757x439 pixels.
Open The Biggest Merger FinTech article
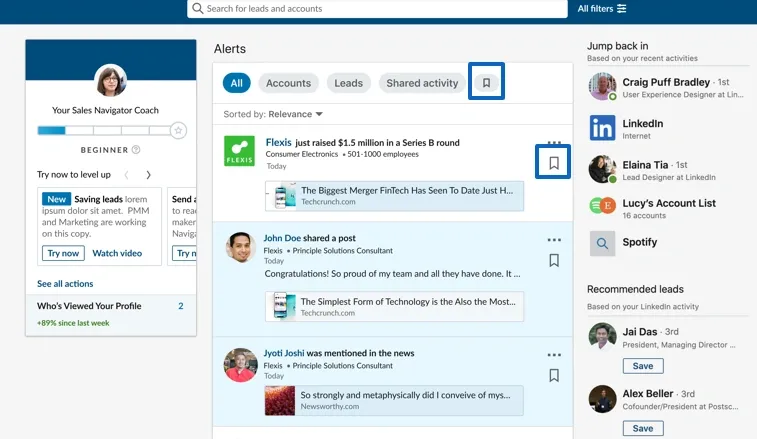394,196
